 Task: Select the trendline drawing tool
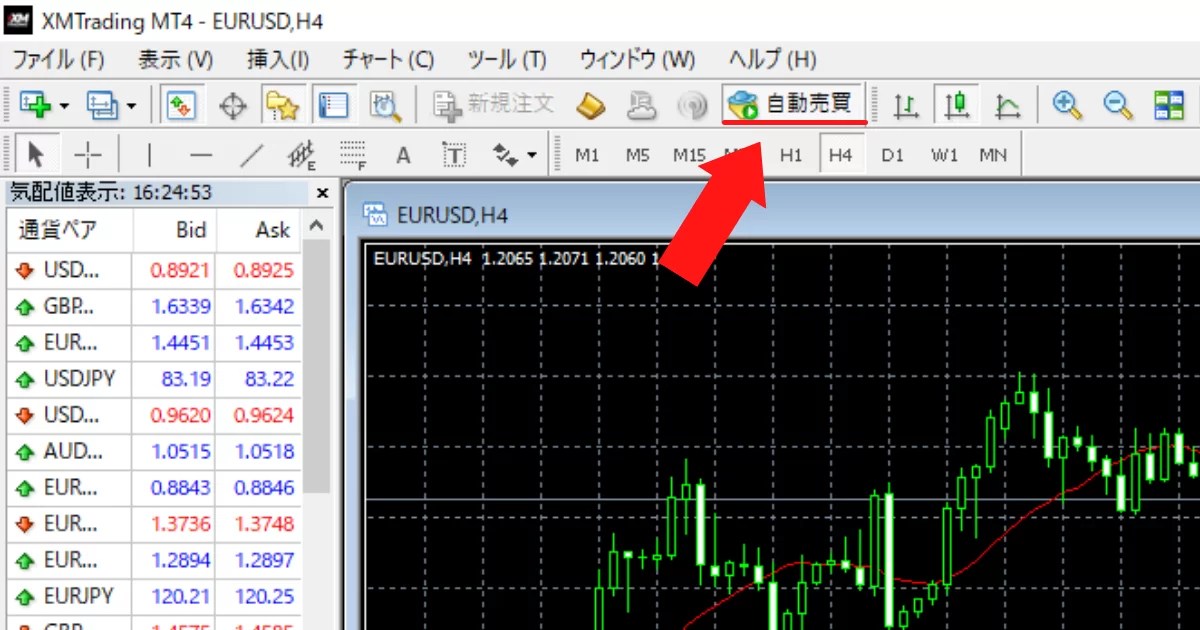coord(252,155)
